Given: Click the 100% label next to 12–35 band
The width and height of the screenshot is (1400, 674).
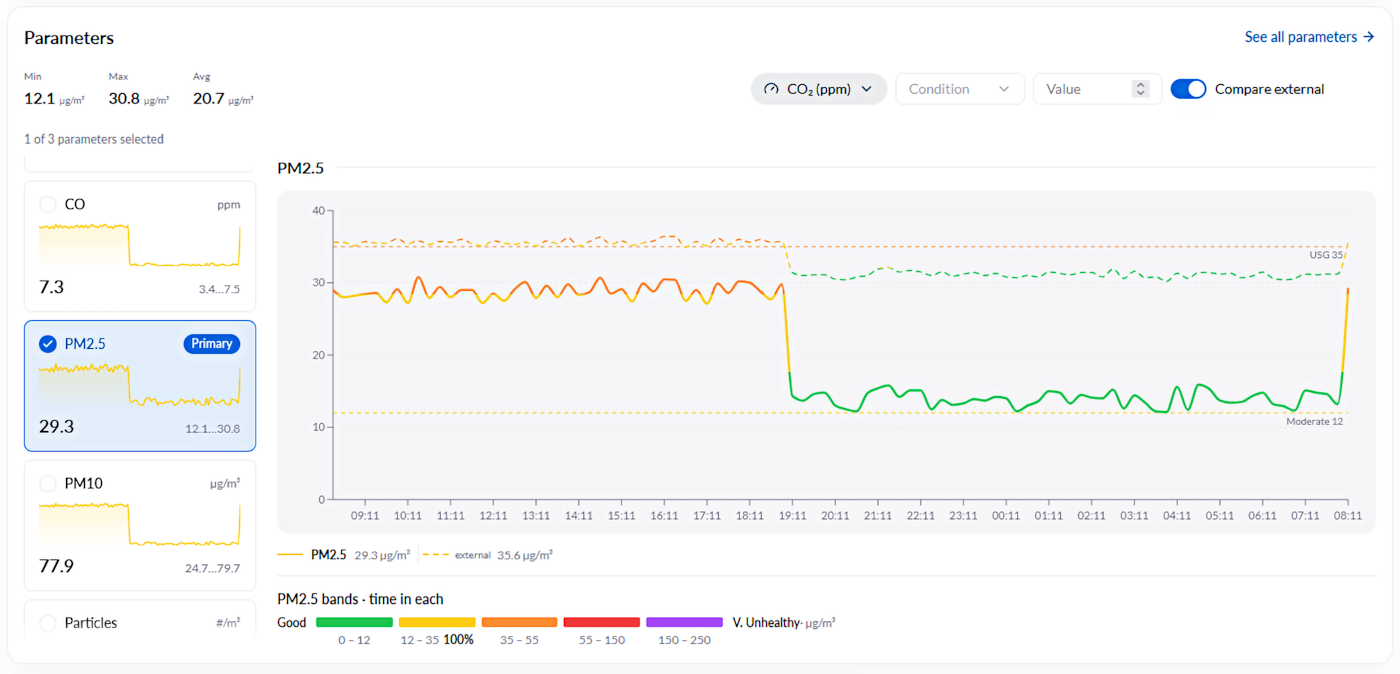Looking at the screenshot, I should 459,639.
